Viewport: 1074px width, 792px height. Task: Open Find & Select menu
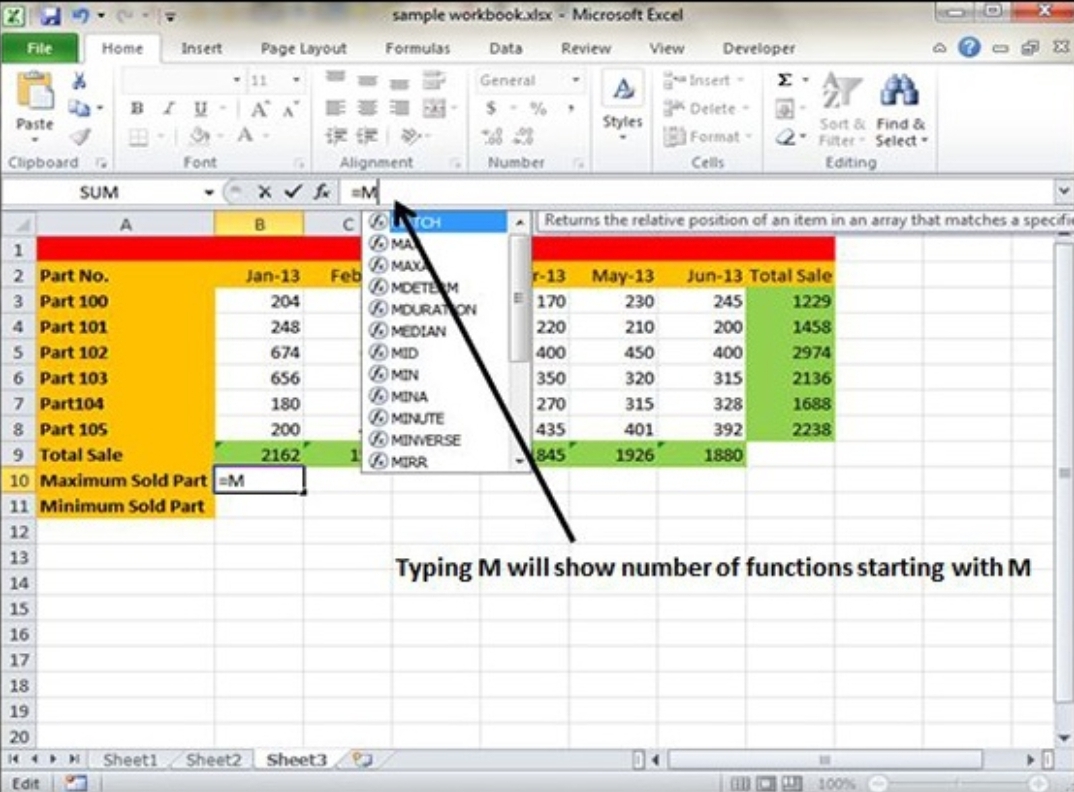[901, 108]
